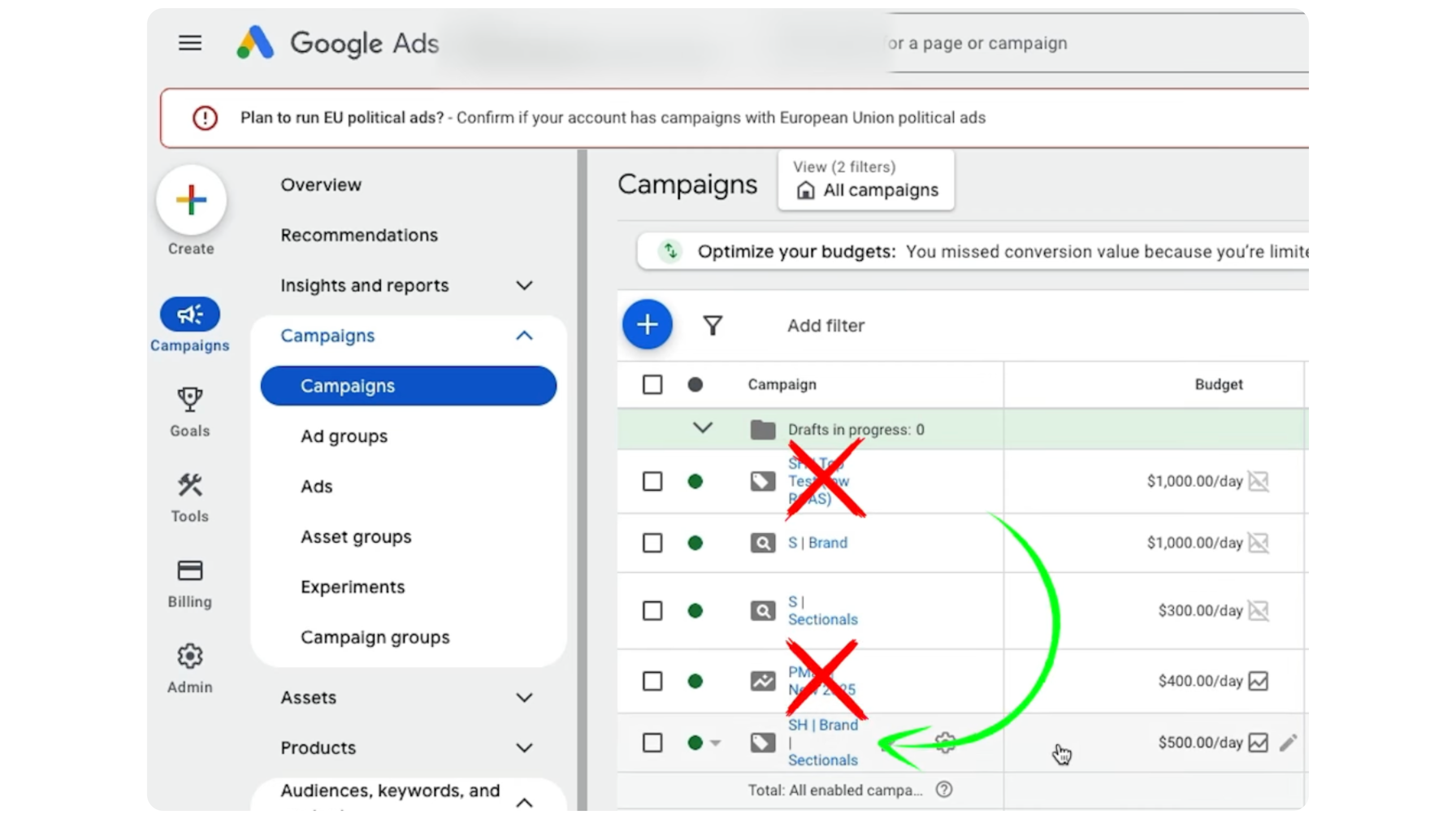Select checkbox for $400.00/day PMax campaign

point(652,681)
